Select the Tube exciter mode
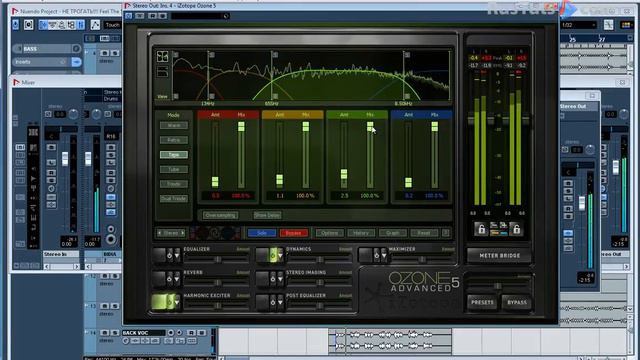 click(174, 169)
